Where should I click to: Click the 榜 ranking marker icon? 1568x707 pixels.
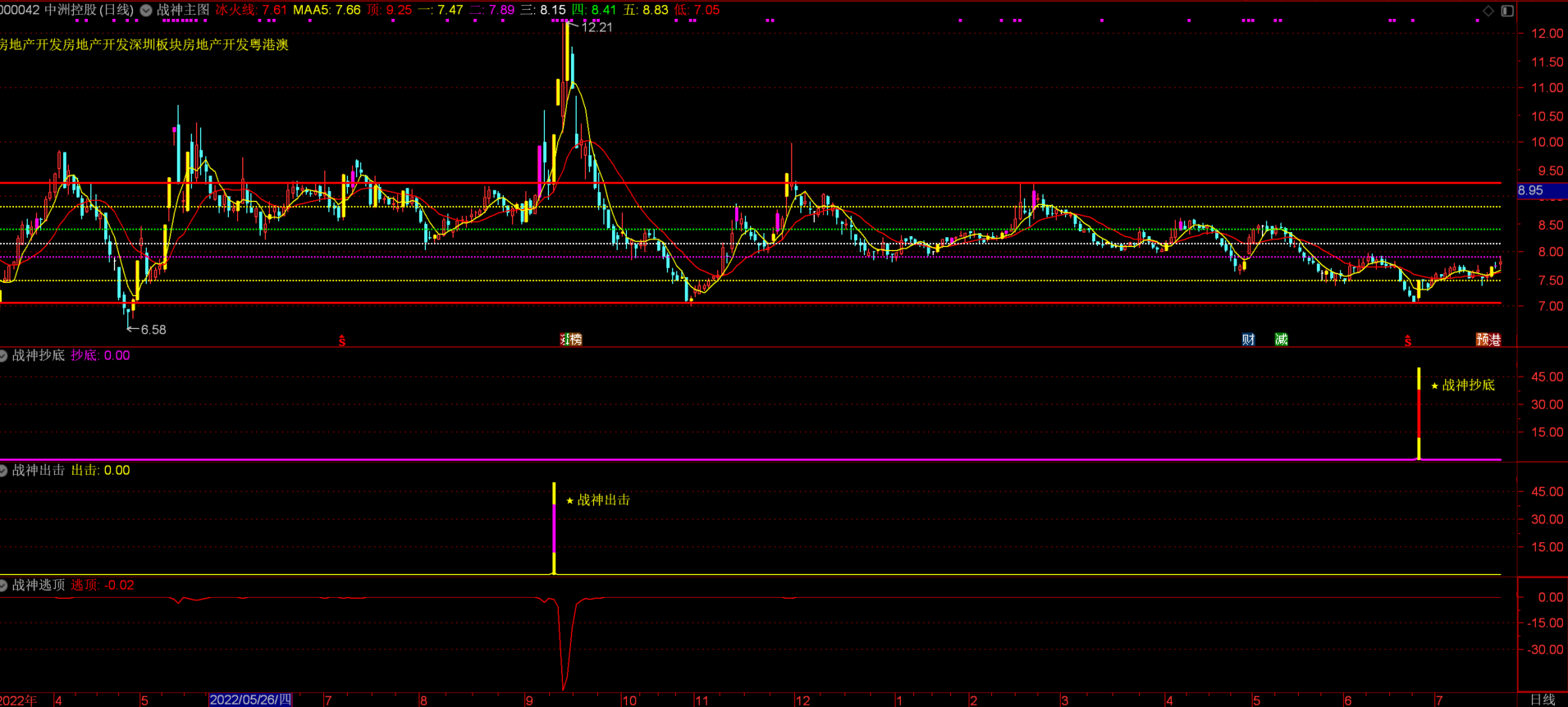click(x=575, y=340)
